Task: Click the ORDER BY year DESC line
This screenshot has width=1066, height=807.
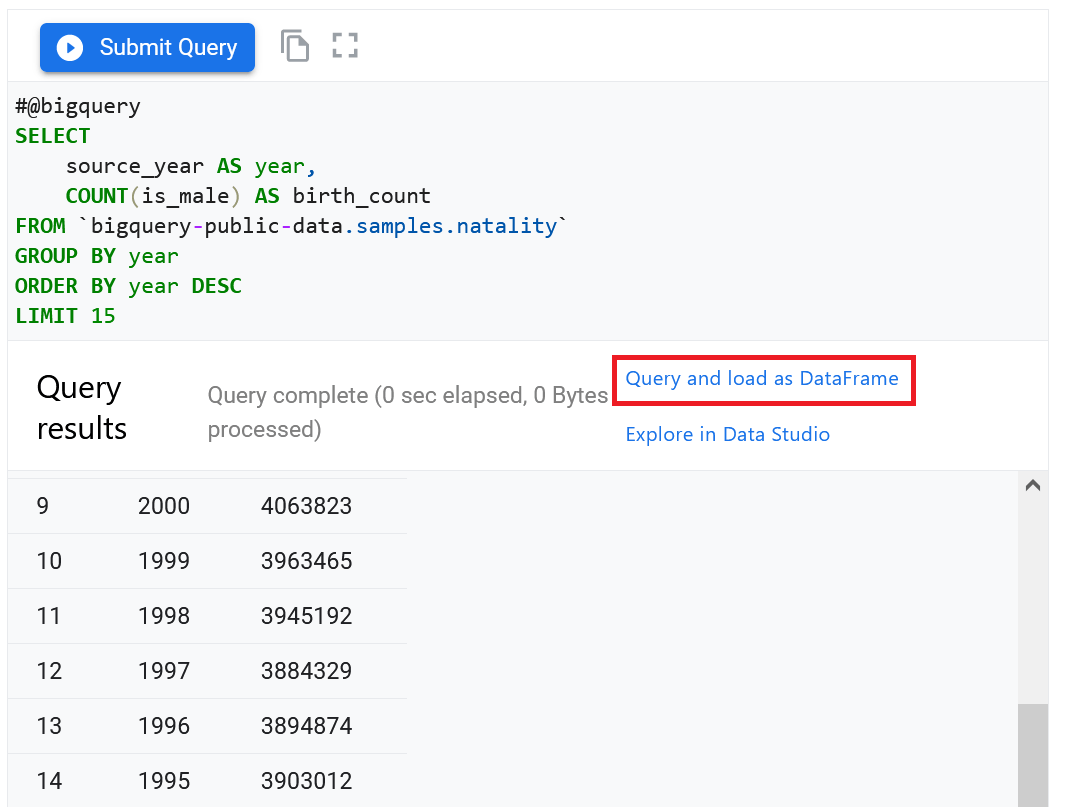Action: [128, 286]
